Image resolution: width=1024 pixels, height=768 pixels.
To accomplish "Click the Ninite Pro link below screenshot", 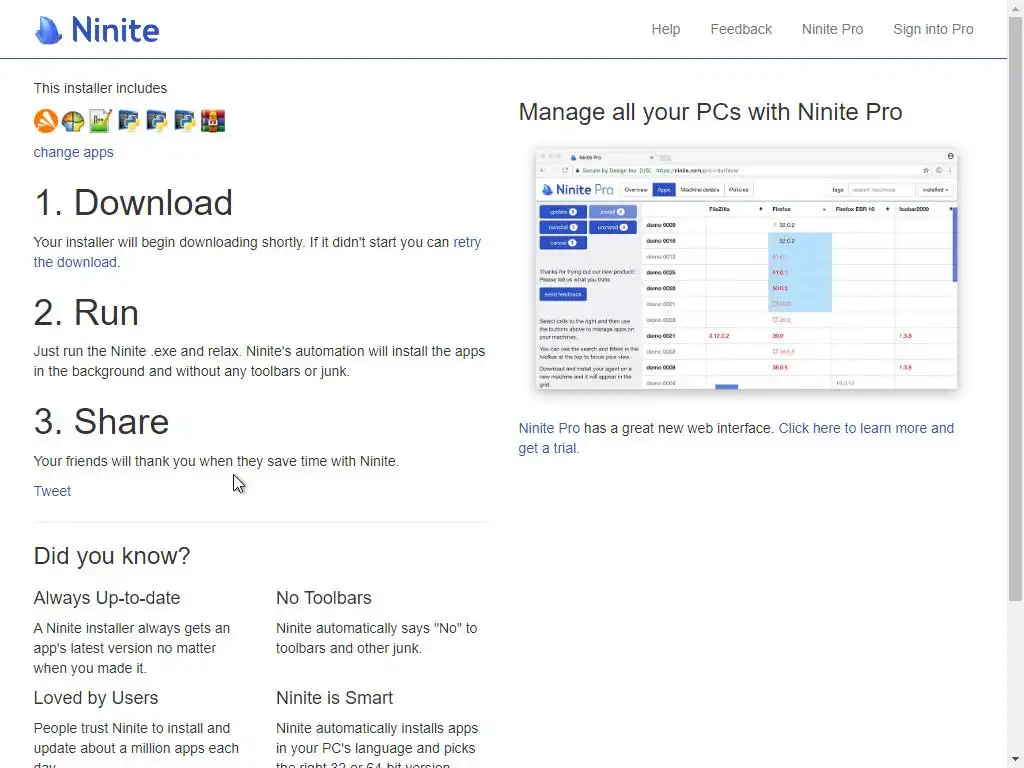I will tap(549, 428).
